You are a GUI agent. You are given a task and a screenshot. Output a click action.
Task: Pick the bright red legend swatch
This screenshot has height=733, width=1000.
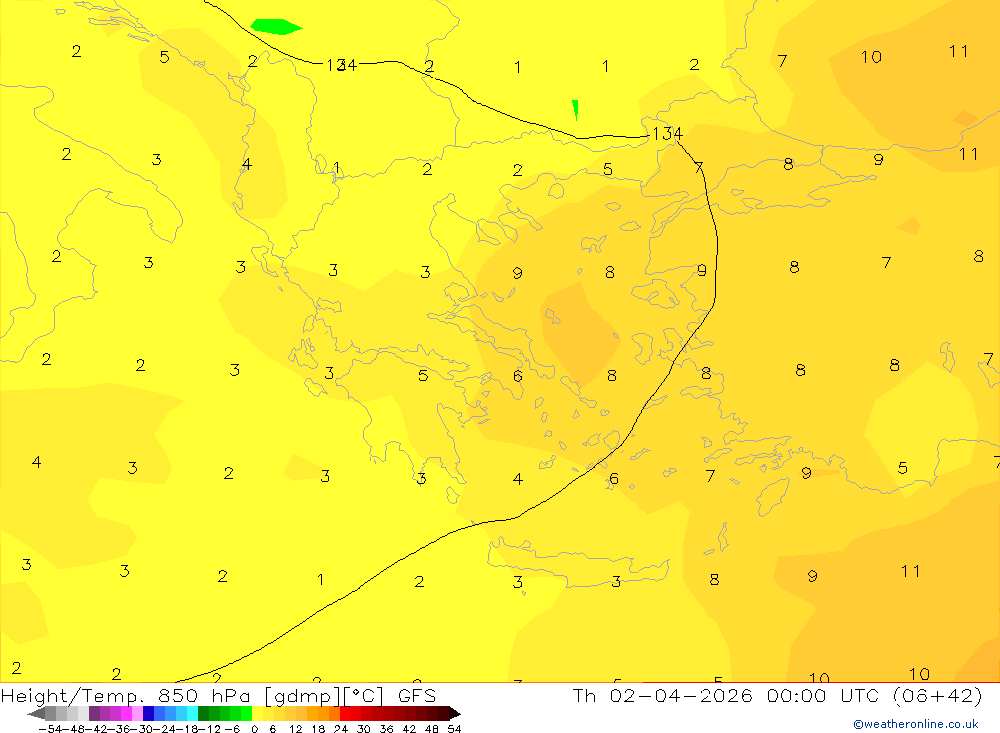[x=345, y=714]
